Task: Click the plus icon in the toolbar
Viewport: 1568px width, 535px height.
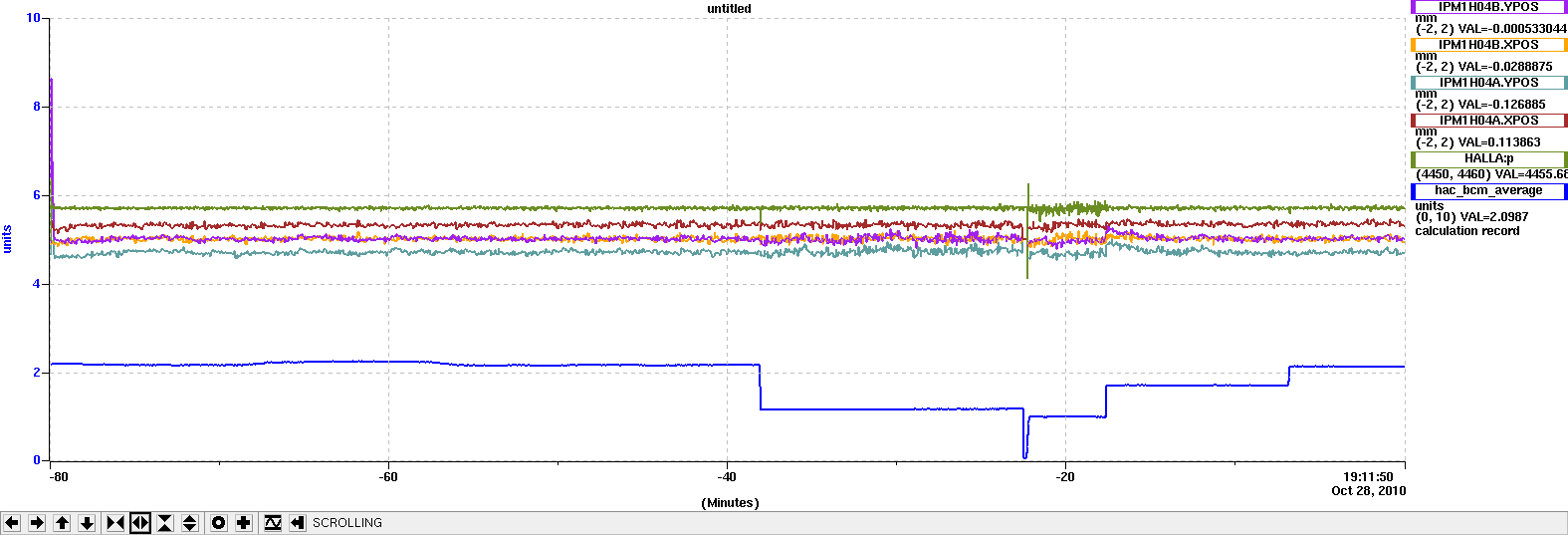Action: click(x=244, y=523)
